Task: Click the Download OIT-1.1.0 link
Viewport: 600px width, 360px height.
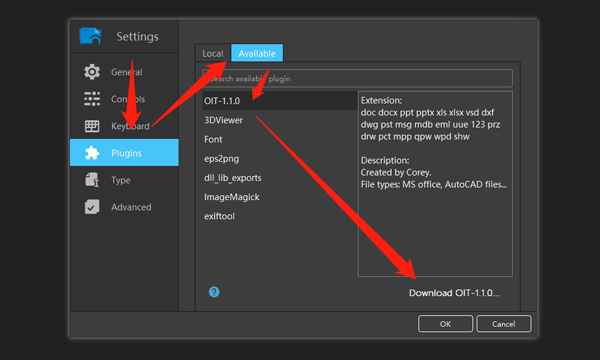Action: (454, 293)
